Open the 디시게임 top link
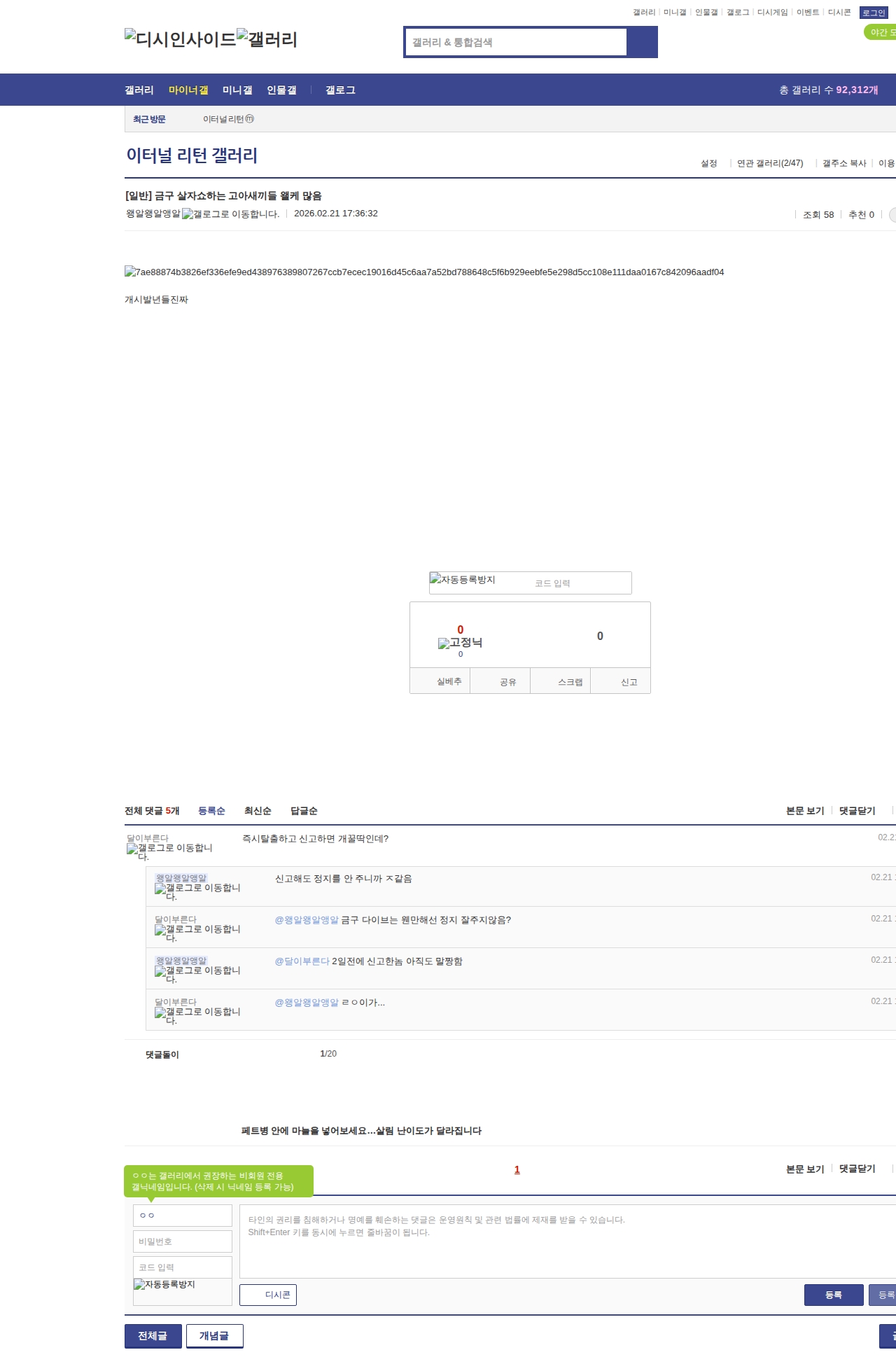The image size is (896, 1371). click(772, 13)
